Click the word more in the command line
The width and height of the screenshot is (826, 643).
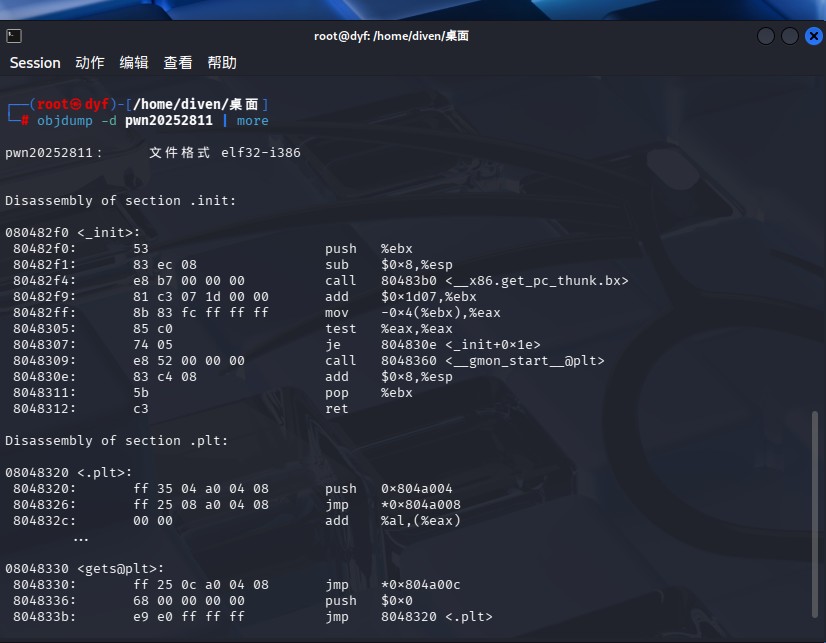[252, 121]
